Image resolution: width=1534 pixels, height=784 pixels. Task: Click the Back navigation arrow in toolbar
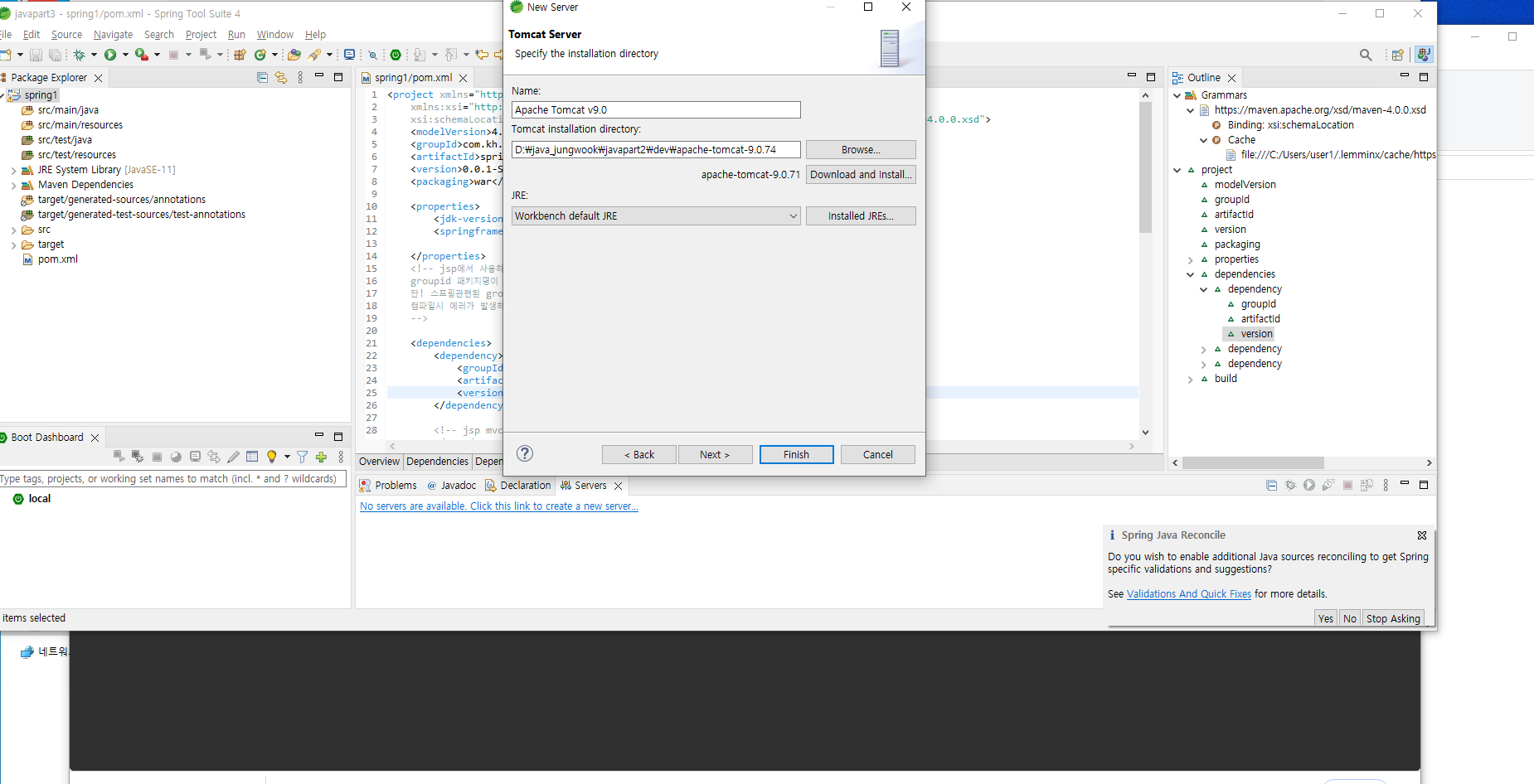[482, 55]
